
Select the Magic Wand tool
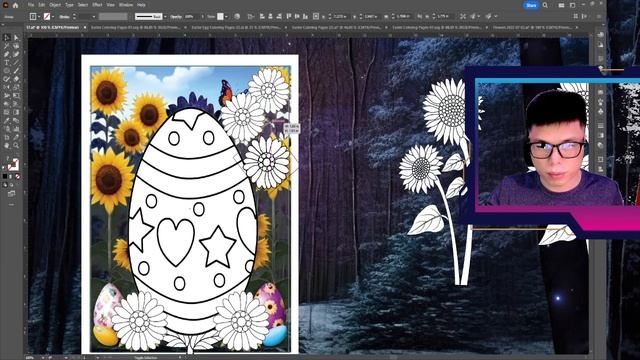click(7, 46)
